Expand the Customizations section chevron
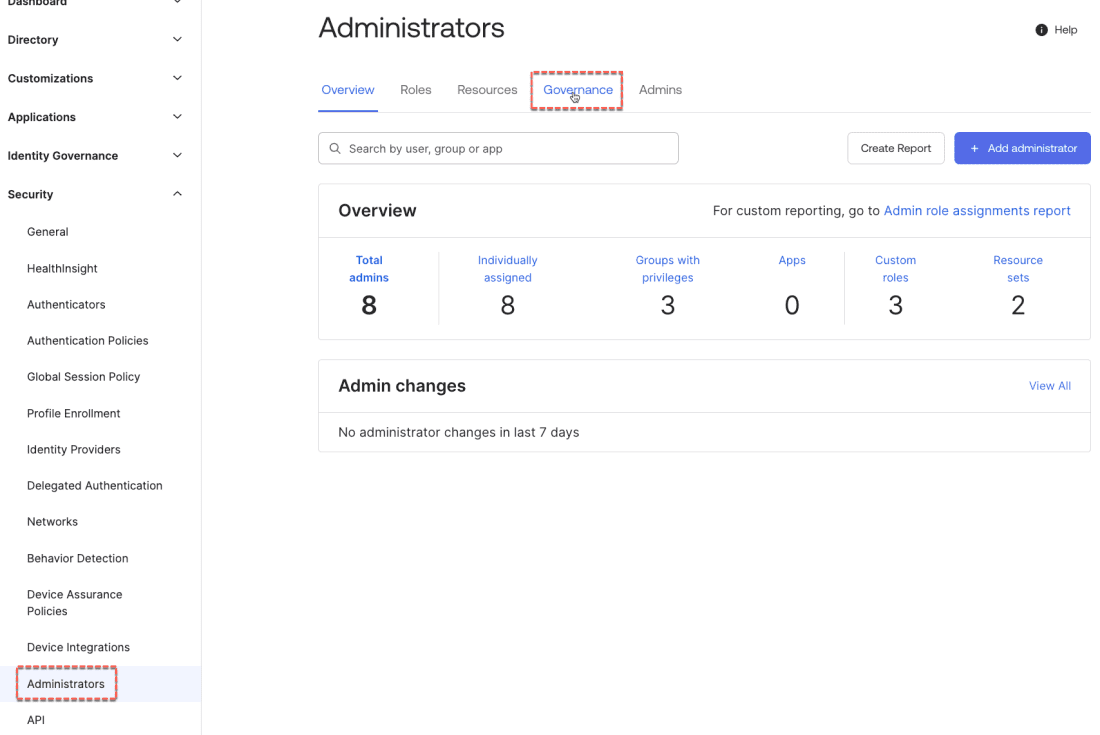 pos(177,78)
